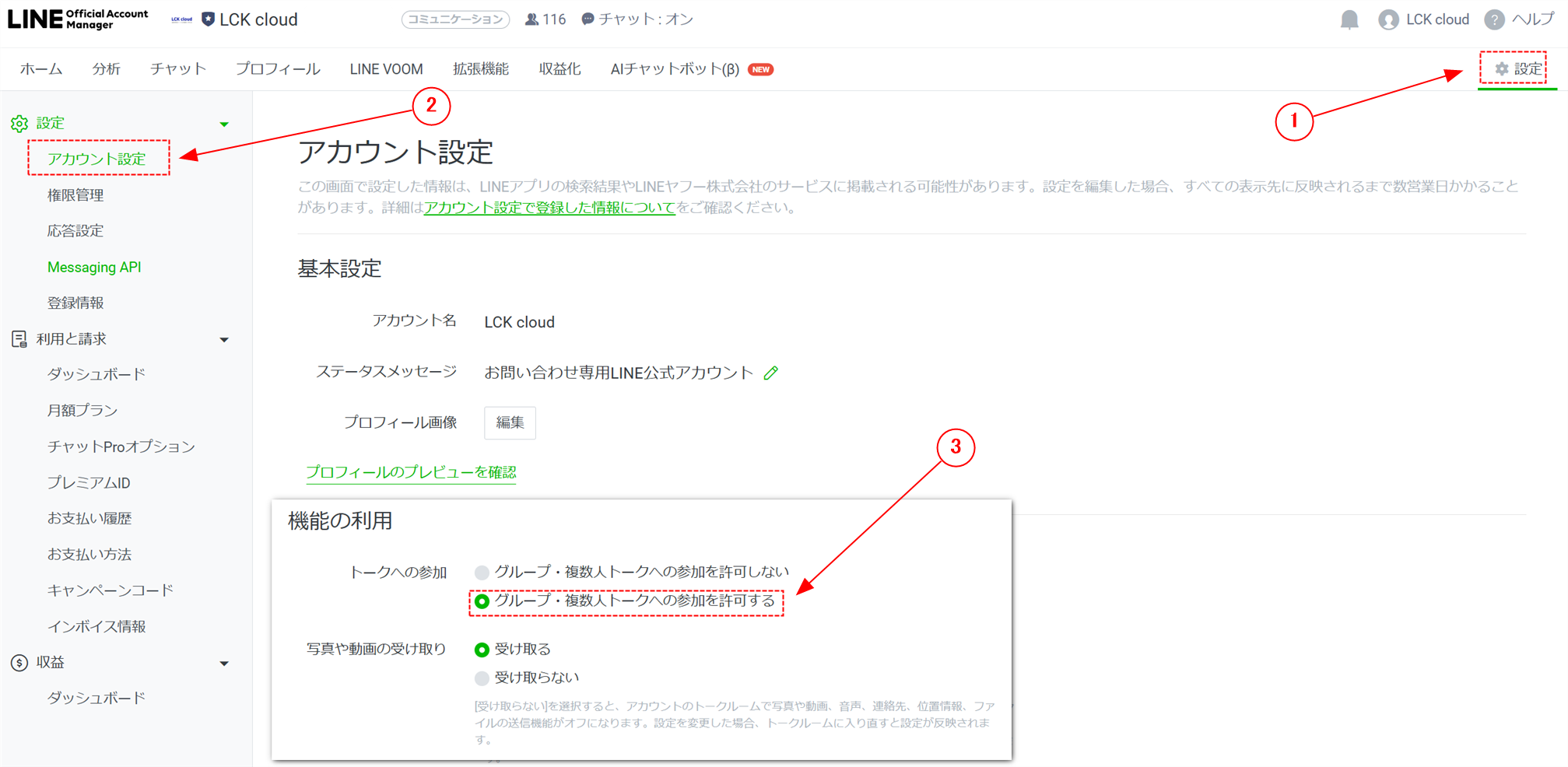Open プロフィールのプレビューを確認 link

[411, 472]
